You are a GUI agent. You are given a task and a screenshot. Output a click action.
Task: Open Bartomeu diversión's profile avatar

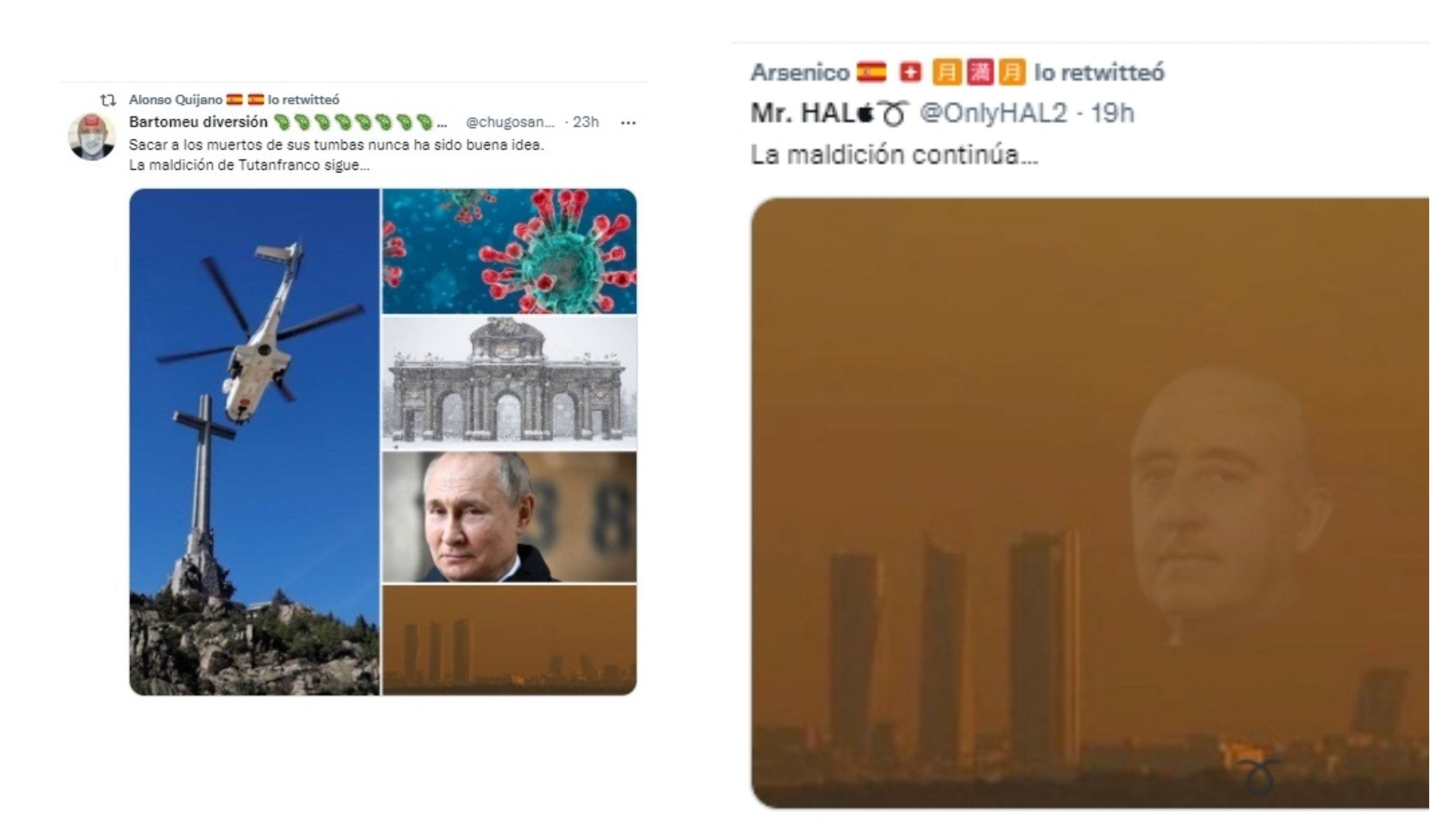tap(92, 137)
